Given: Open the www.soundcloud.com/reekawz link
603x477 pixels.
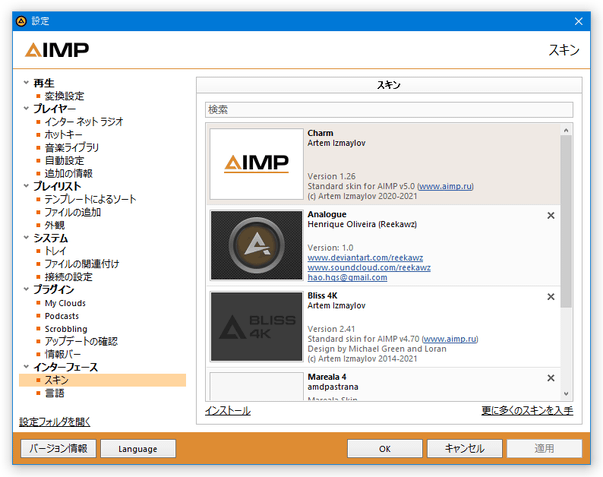Looking at the screenshot, I should [x=369, y=268].
